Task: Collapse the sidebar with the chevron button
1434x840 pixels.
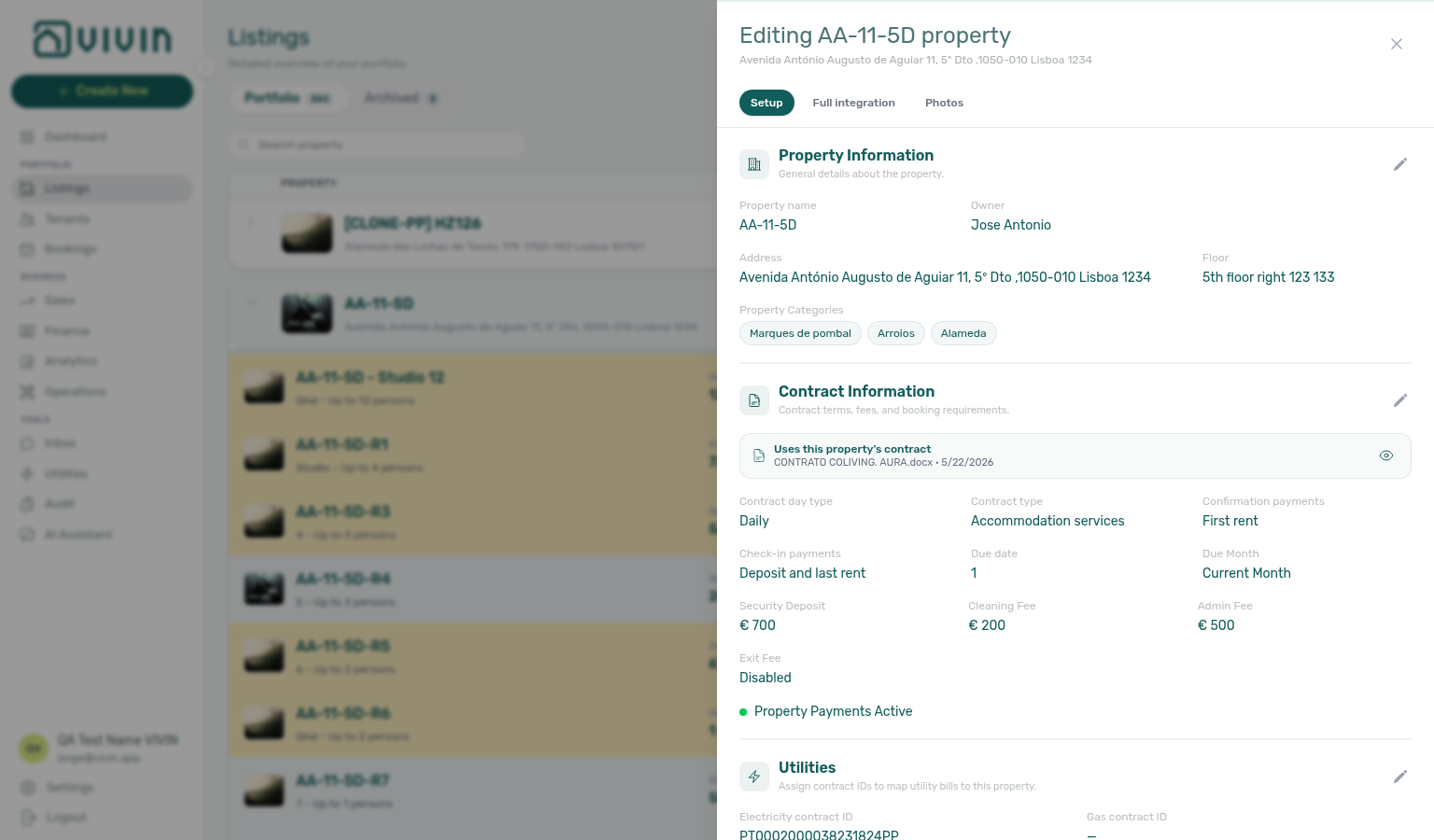Action: coord(205,66)
